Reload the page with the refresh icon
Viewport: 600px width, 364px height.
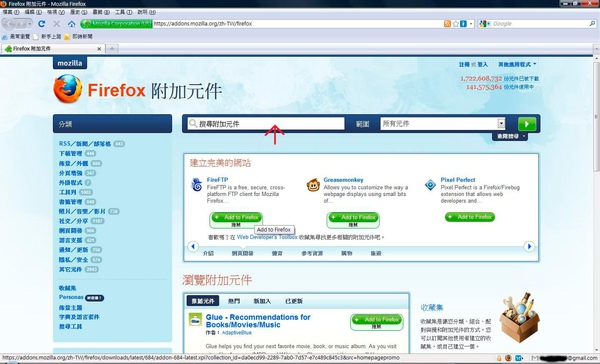coord(41,24)
